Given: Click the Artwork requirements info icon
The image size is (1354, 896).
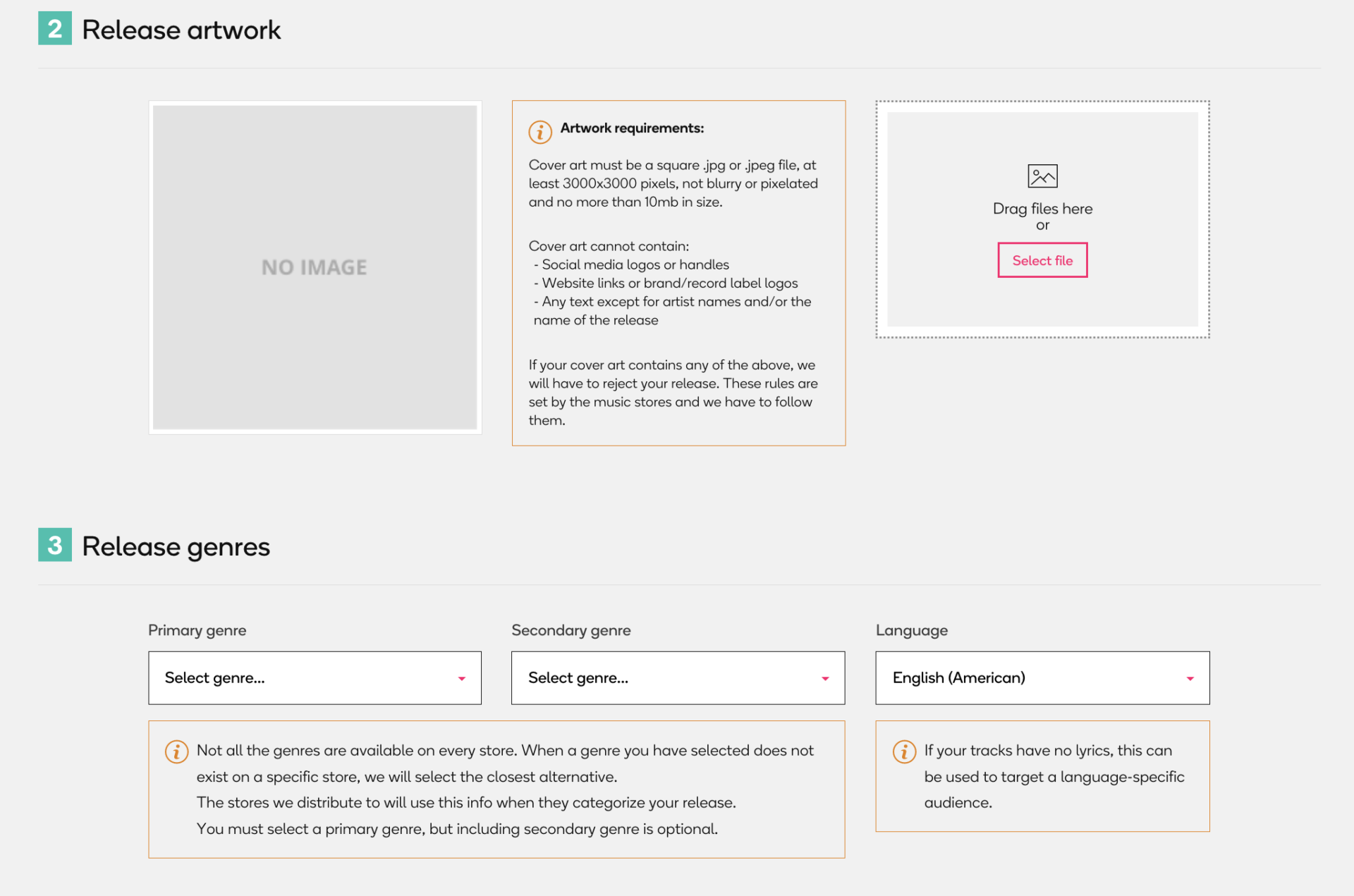Looking at the screenshot, I should (540, 131).
